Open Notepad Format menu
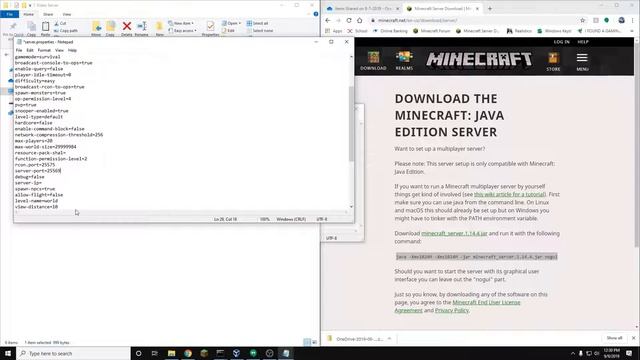640x360 pixels. click(x=44, y=50)
